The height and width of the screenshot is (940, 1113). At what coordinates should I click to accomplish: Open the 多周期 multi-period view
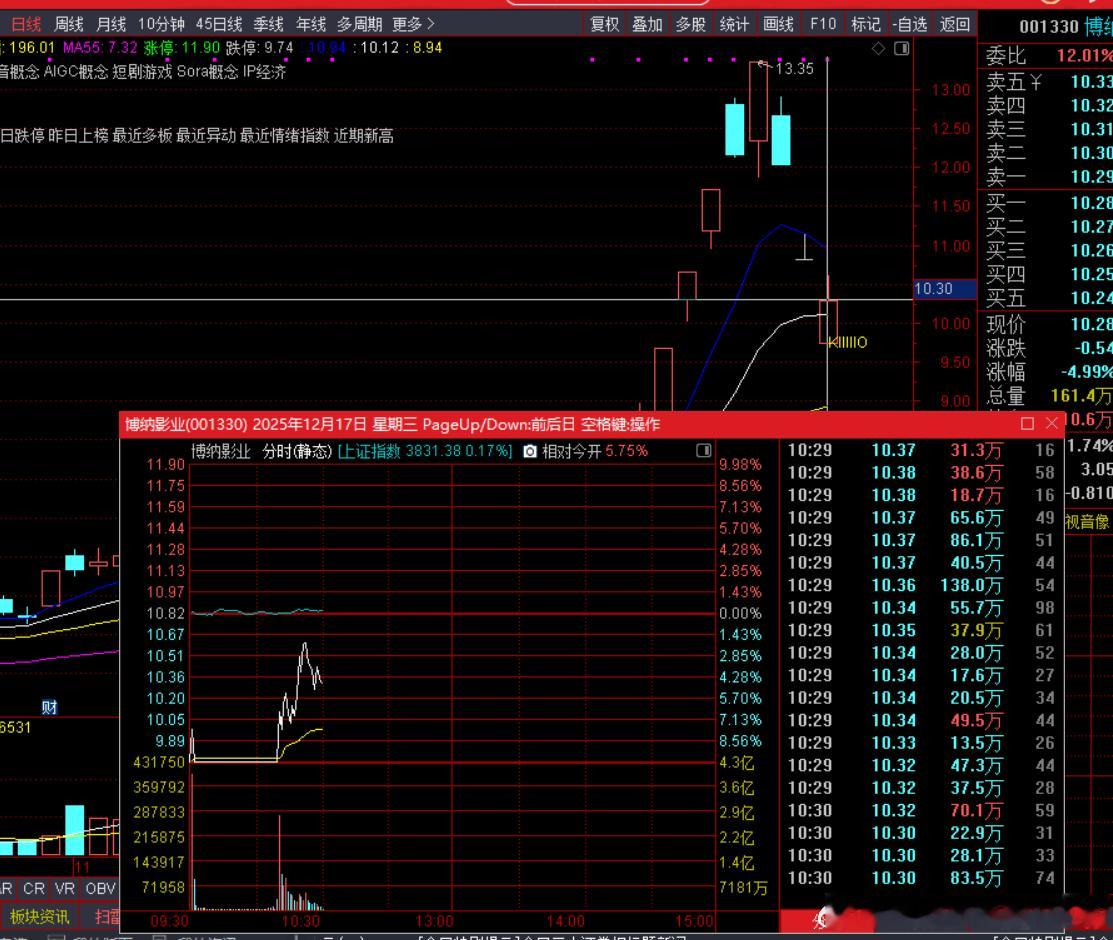coord(359,24)
